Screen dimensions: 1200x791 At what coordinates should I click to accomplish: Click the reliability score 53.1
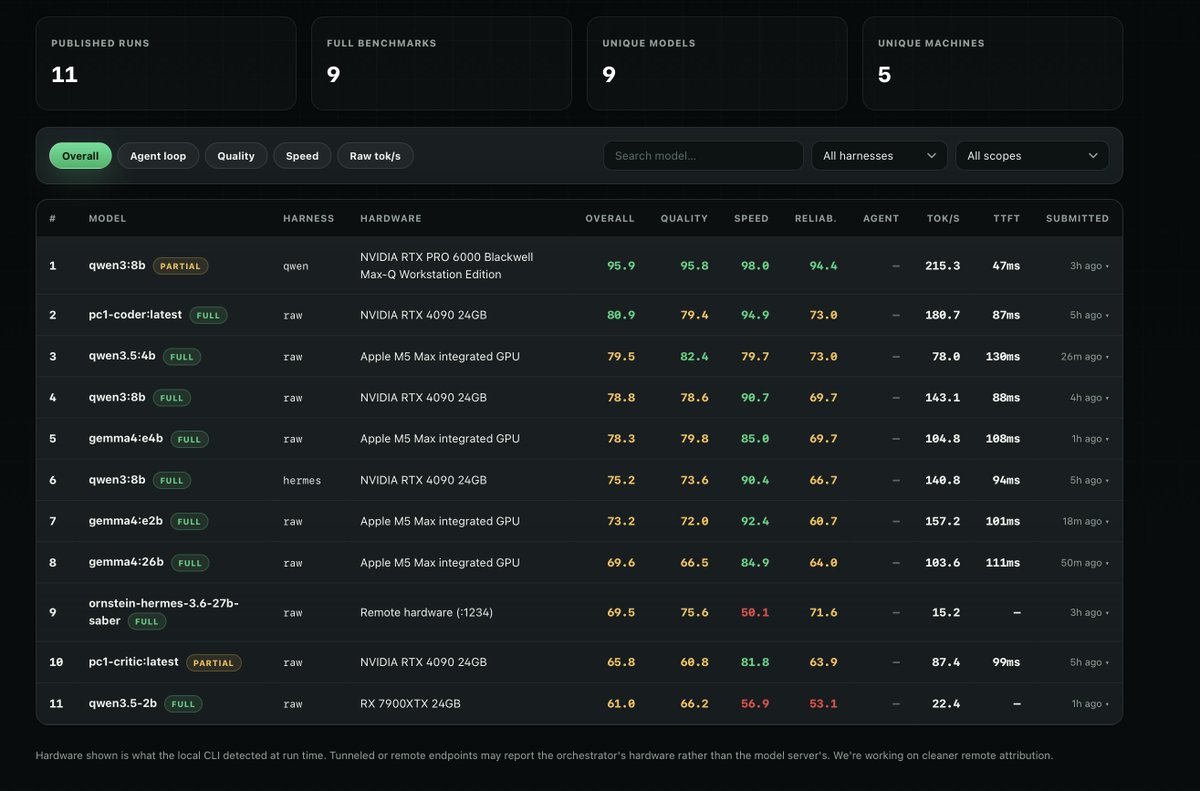pos(823,704)
